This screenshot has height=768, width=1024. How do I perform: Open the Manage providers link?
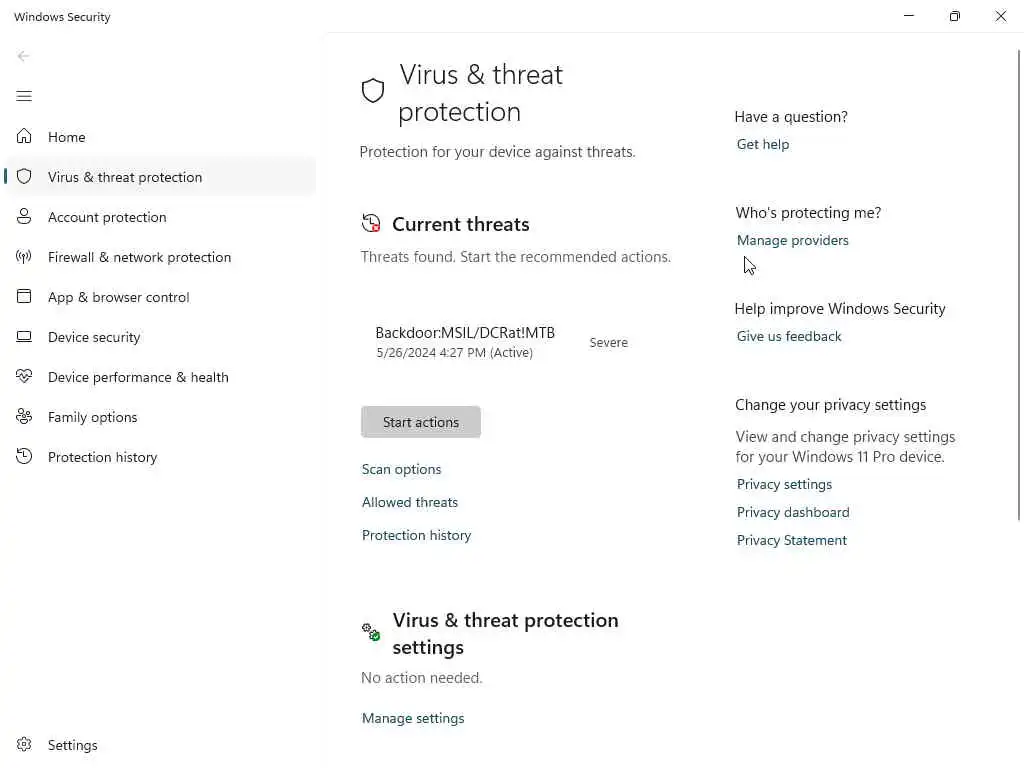coord(792,240)
